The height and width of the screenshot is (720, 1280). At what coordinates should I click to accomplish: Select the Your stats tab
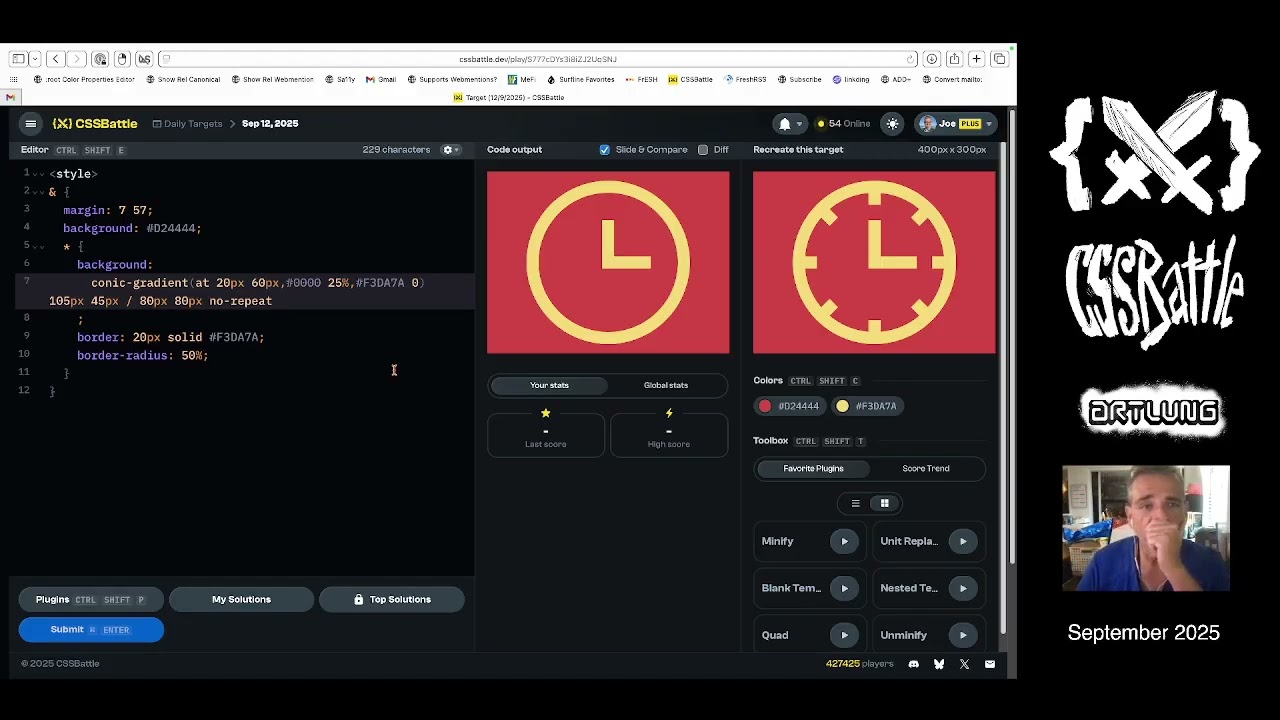pyautogui.click(x=549, y=385)
